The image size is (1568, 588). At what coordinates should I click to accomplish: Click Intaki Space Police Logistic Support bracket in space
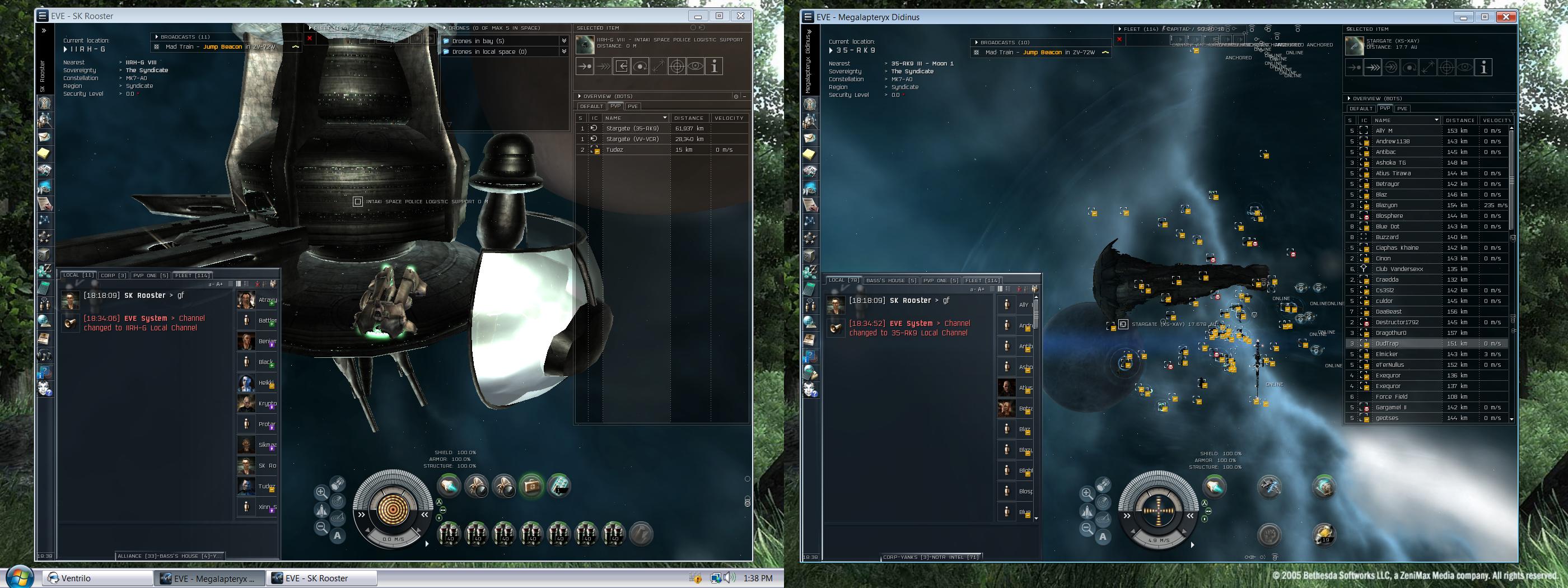[358, 202]
